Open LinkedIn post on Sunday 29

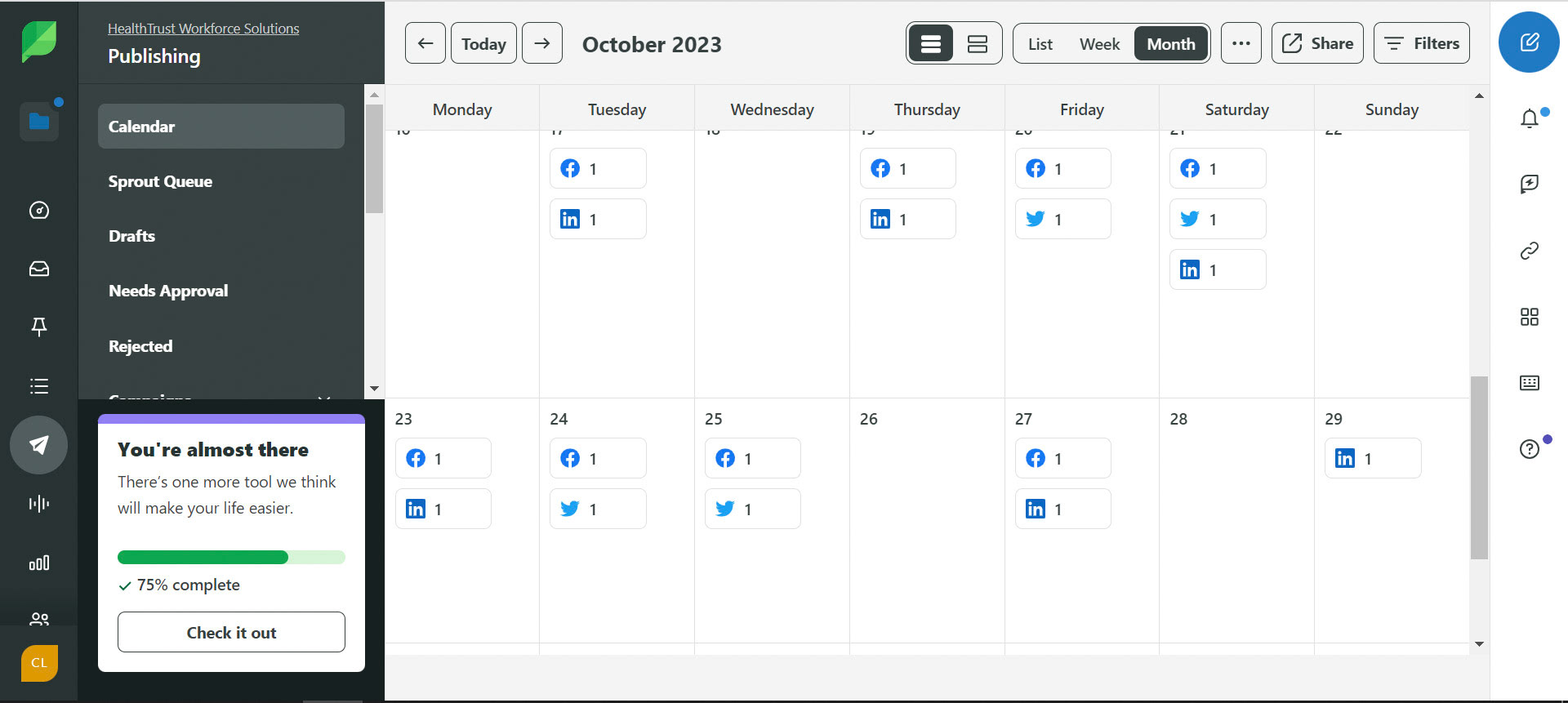coord(1373,459)
